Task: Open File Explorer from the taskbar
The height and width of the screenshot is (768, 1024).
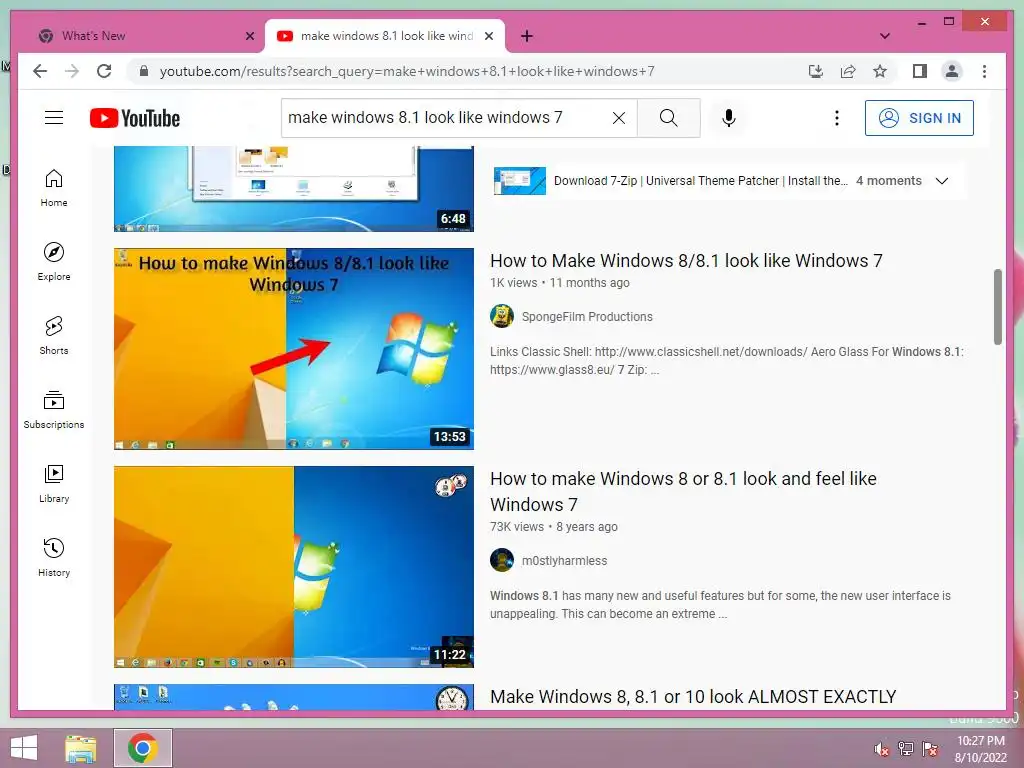Action: click(x=81, y=748)
